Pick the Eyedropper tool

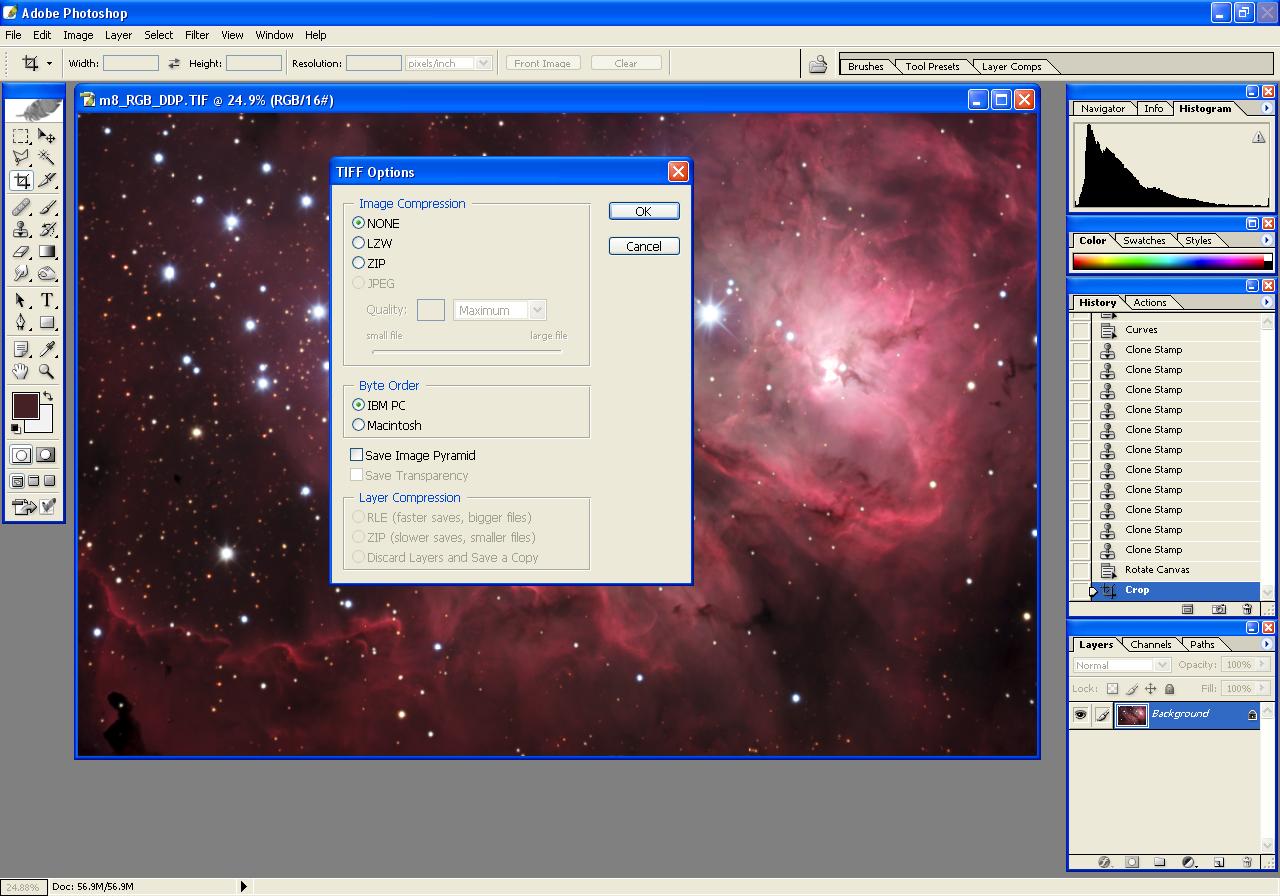[x=47, y=349]
